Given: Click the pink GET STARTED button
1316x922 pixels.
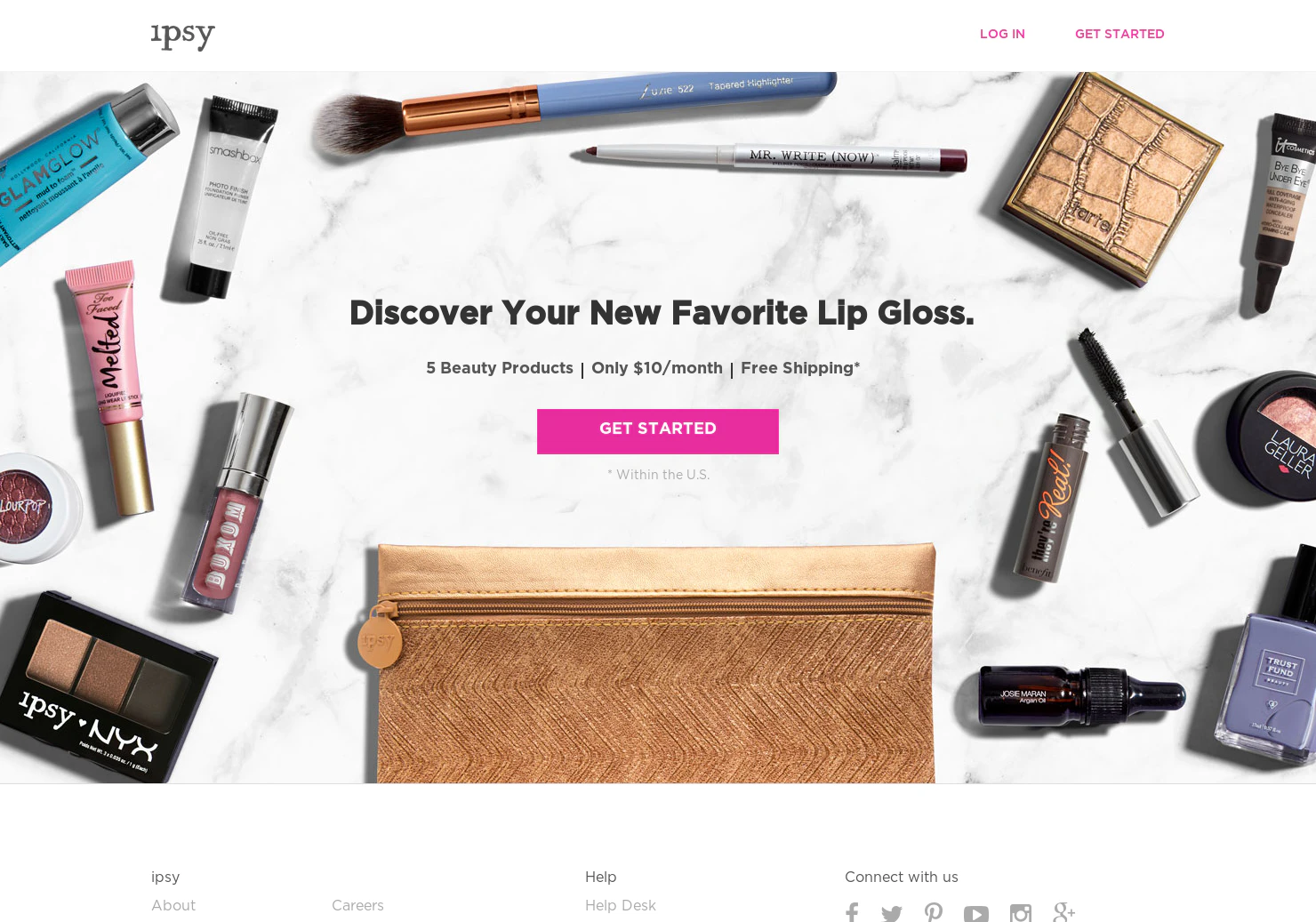Looking at the screenshot, I should click(x=658, y=431).
